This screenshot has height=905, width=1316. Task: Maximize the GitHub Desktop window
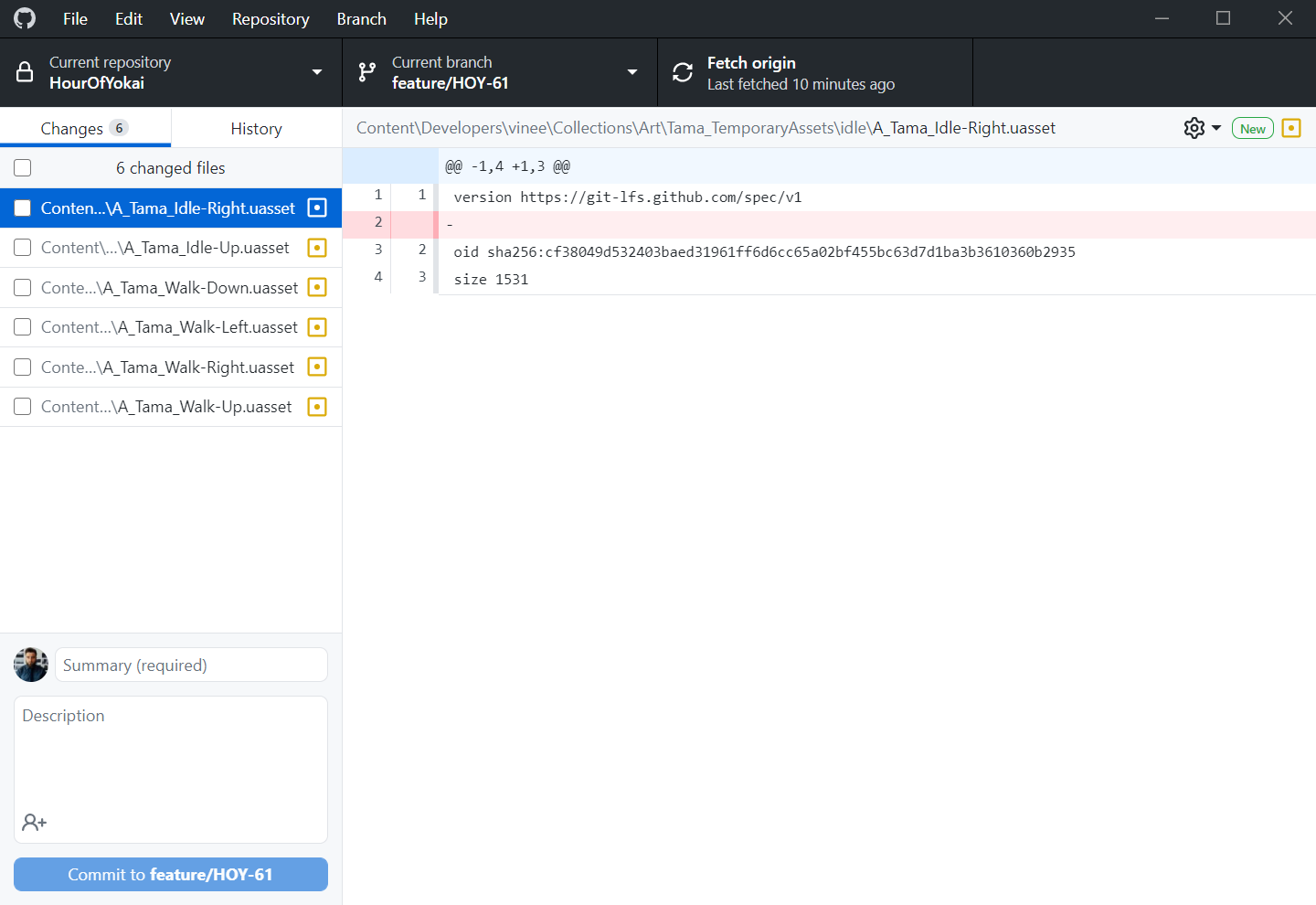click(x=1223, y=18)
